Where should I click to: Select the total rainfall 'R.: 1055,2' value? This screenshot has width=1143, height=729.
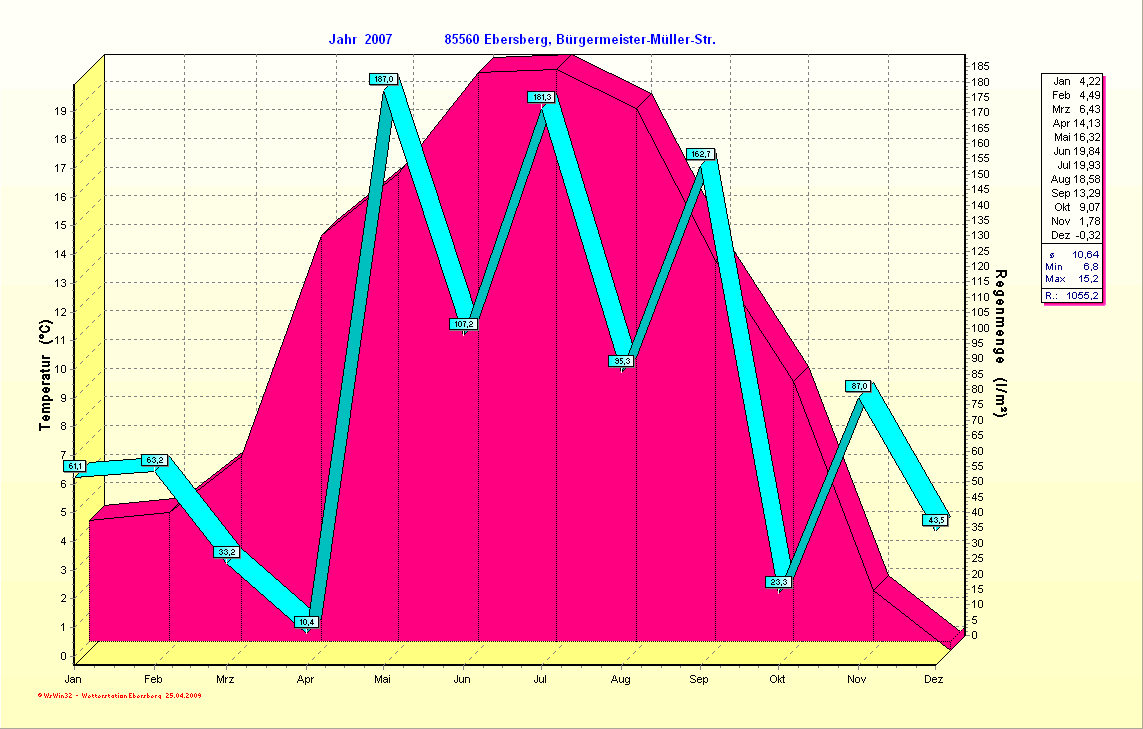pos(1074,296)
